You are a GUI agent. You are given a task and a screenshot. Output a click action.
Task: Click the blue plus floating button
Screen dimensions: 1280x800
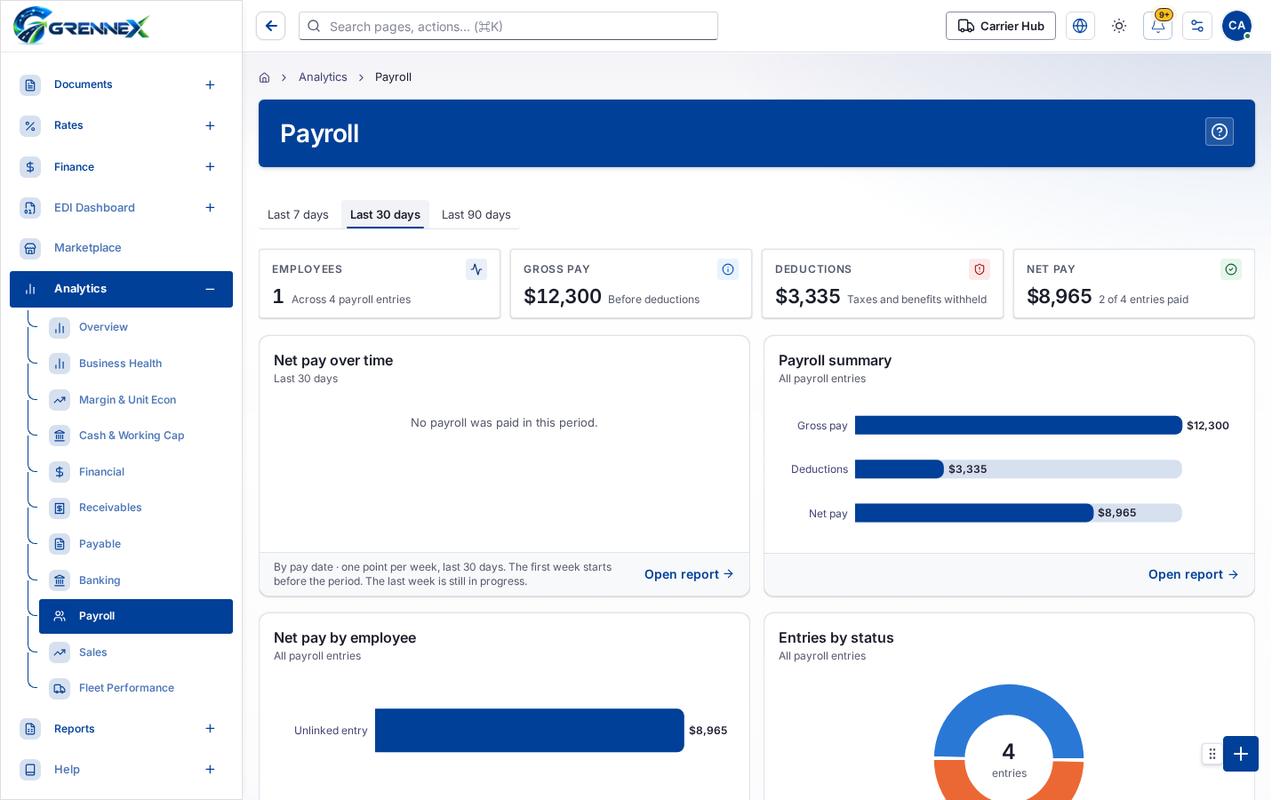[x=1240, y=754]
